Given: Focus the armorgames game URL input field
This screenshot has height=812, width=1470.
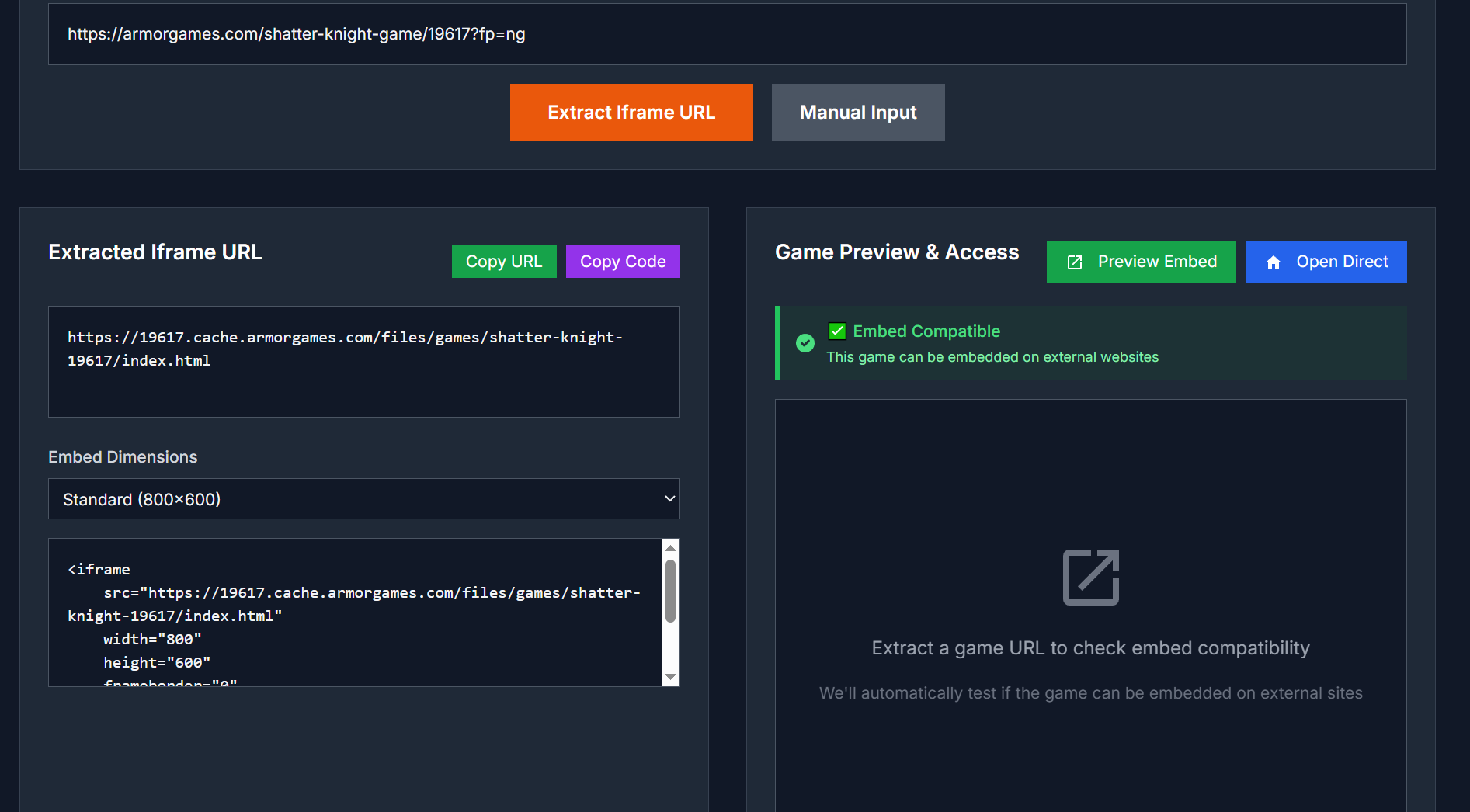Looking at the screenshot, I should pos(727,34).
